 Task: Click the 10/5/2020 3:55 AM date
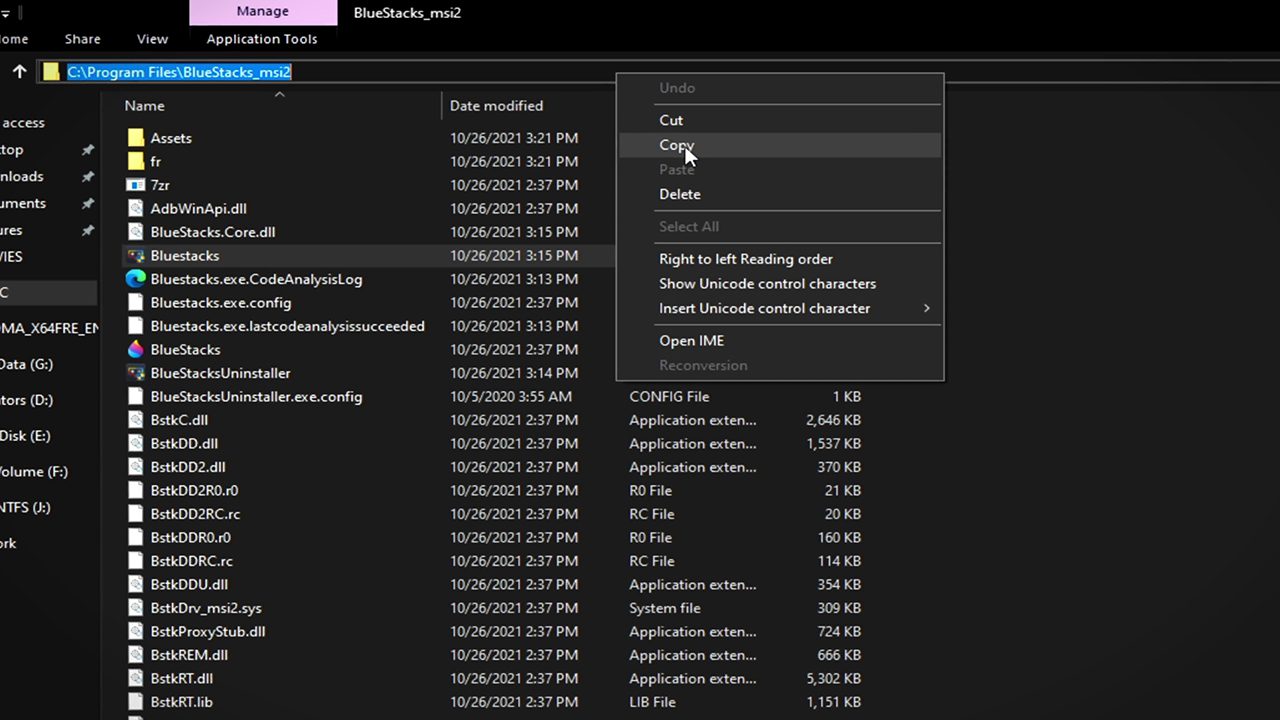point(511,396)
